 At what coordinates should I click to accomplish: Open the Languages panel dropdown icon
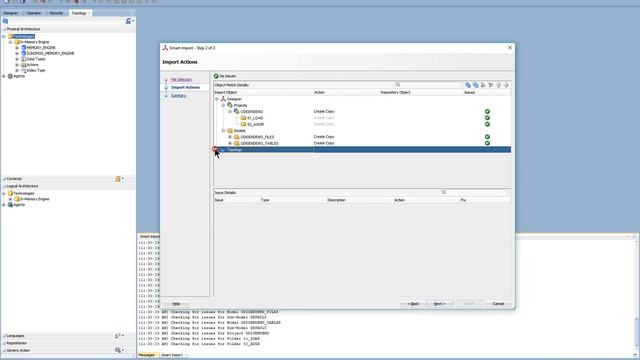(x=119, y=336)
